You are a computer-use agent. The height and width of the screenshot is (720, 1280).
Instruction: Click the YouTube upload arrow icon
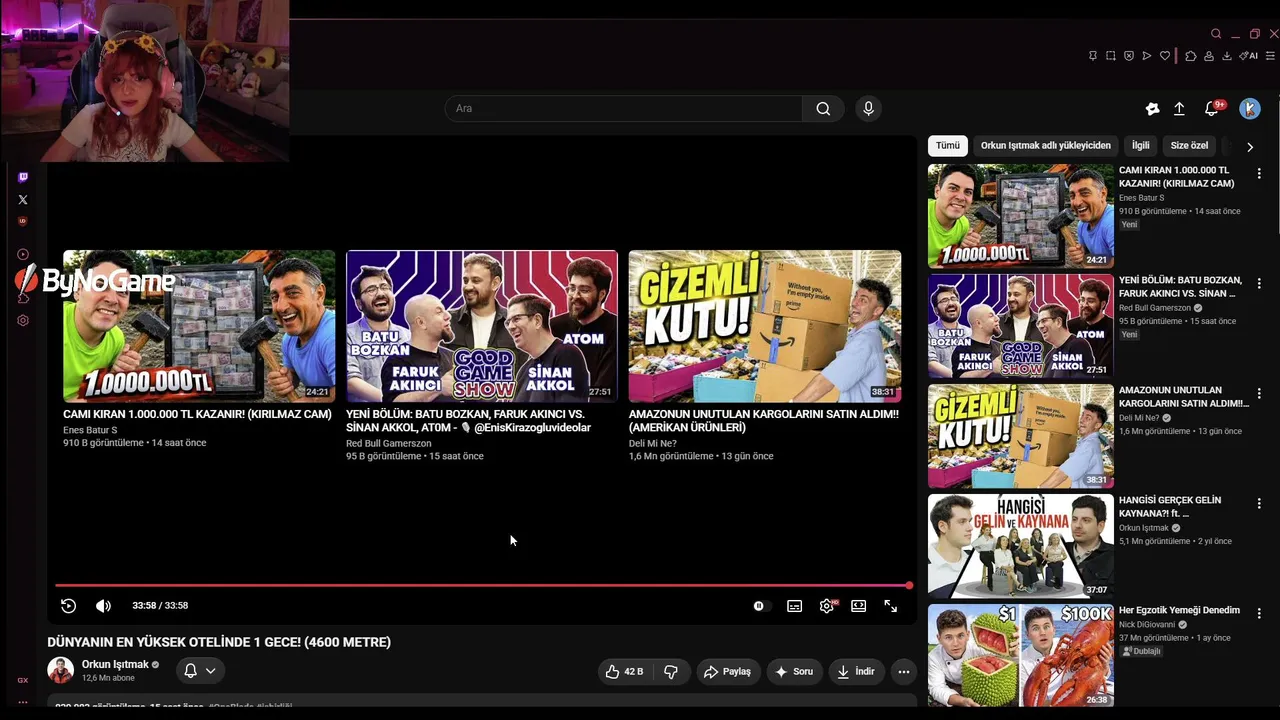(1179, 109)
